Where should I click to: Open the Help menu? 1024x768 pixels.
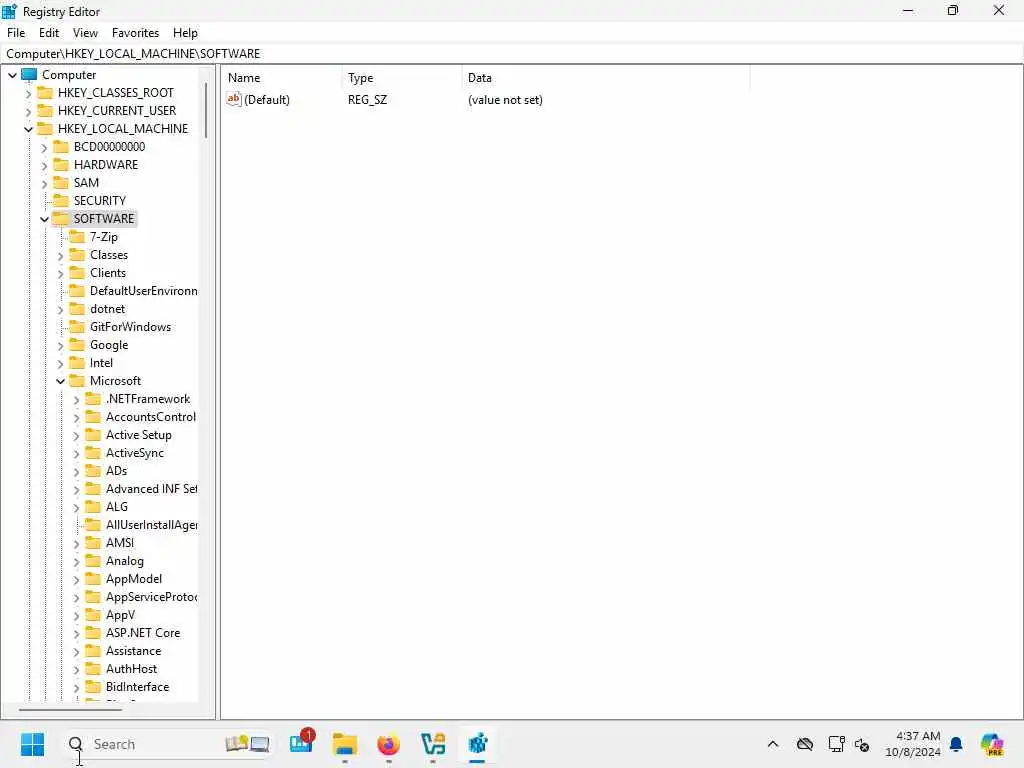185,33
